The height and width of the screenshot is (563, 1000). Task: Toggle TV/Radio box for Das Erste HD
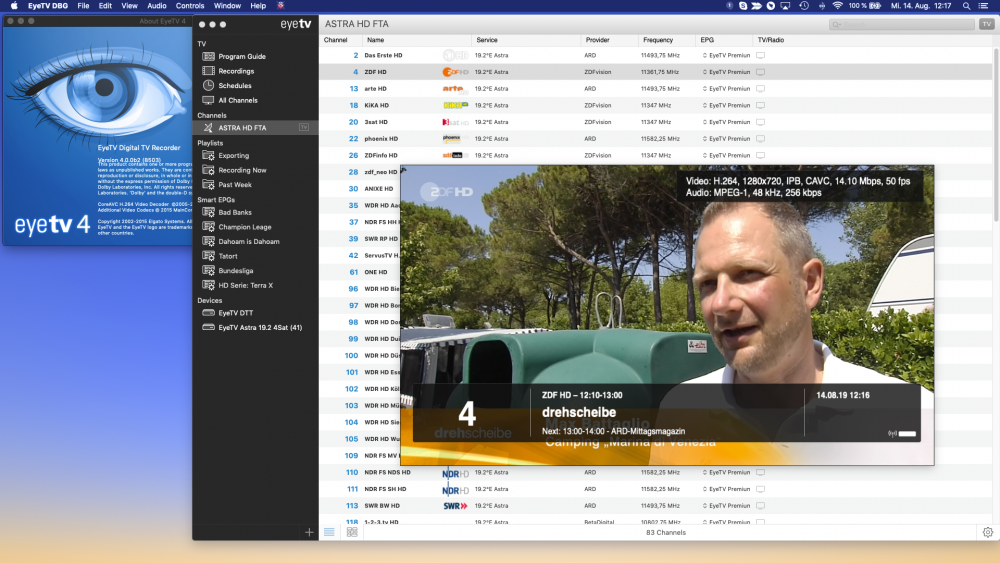tap(760, 55)
